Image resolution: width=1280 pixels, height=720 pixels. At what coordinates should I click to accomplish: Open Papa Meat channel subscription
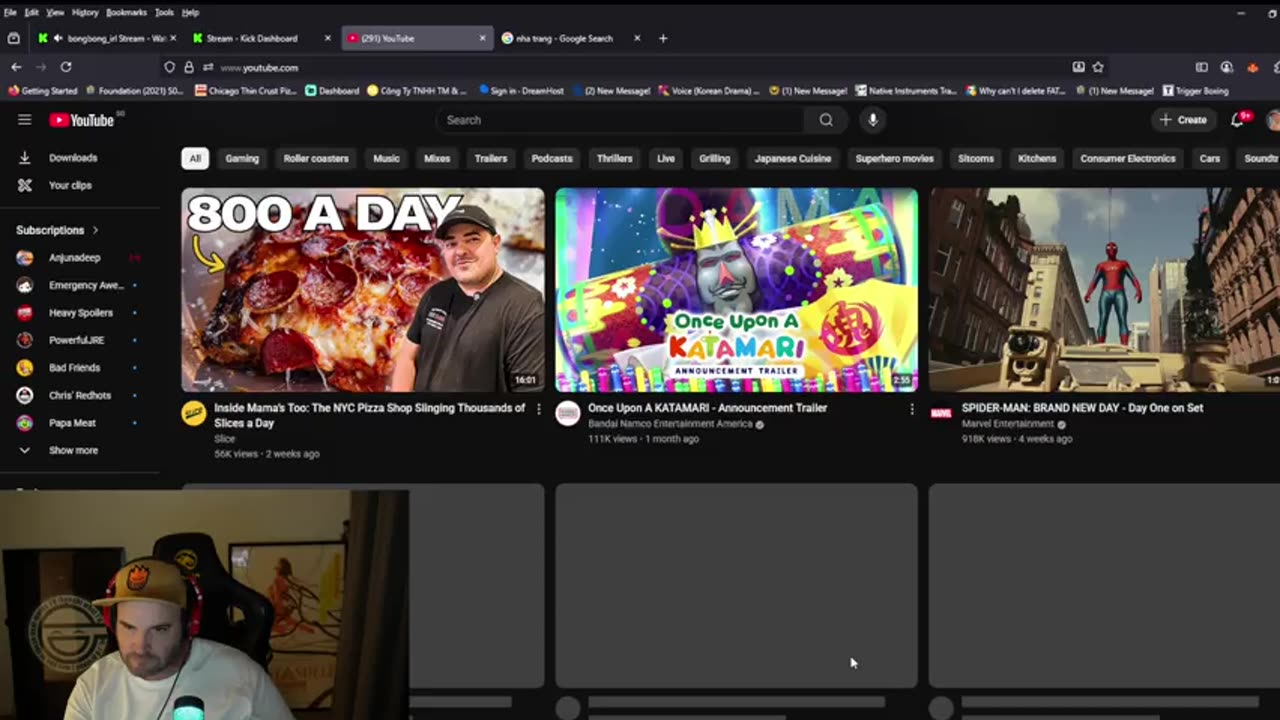[75, 423]
